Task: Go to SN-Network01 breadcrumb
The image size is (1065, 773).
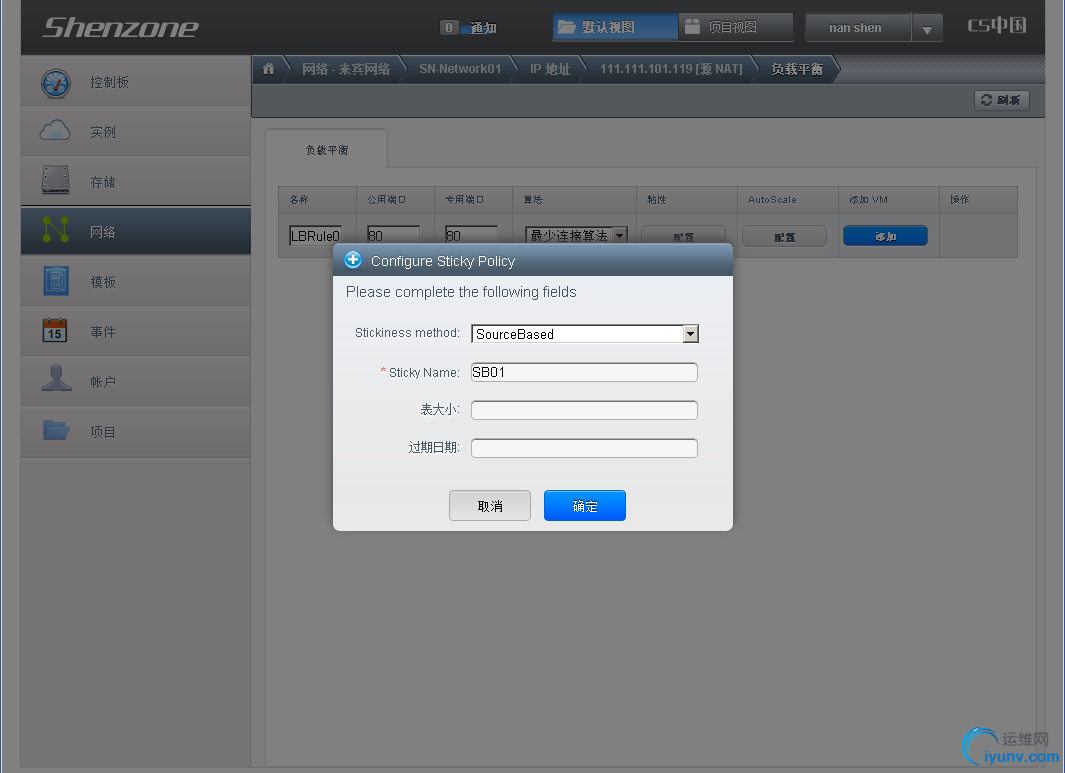Action: coord(460,69)
